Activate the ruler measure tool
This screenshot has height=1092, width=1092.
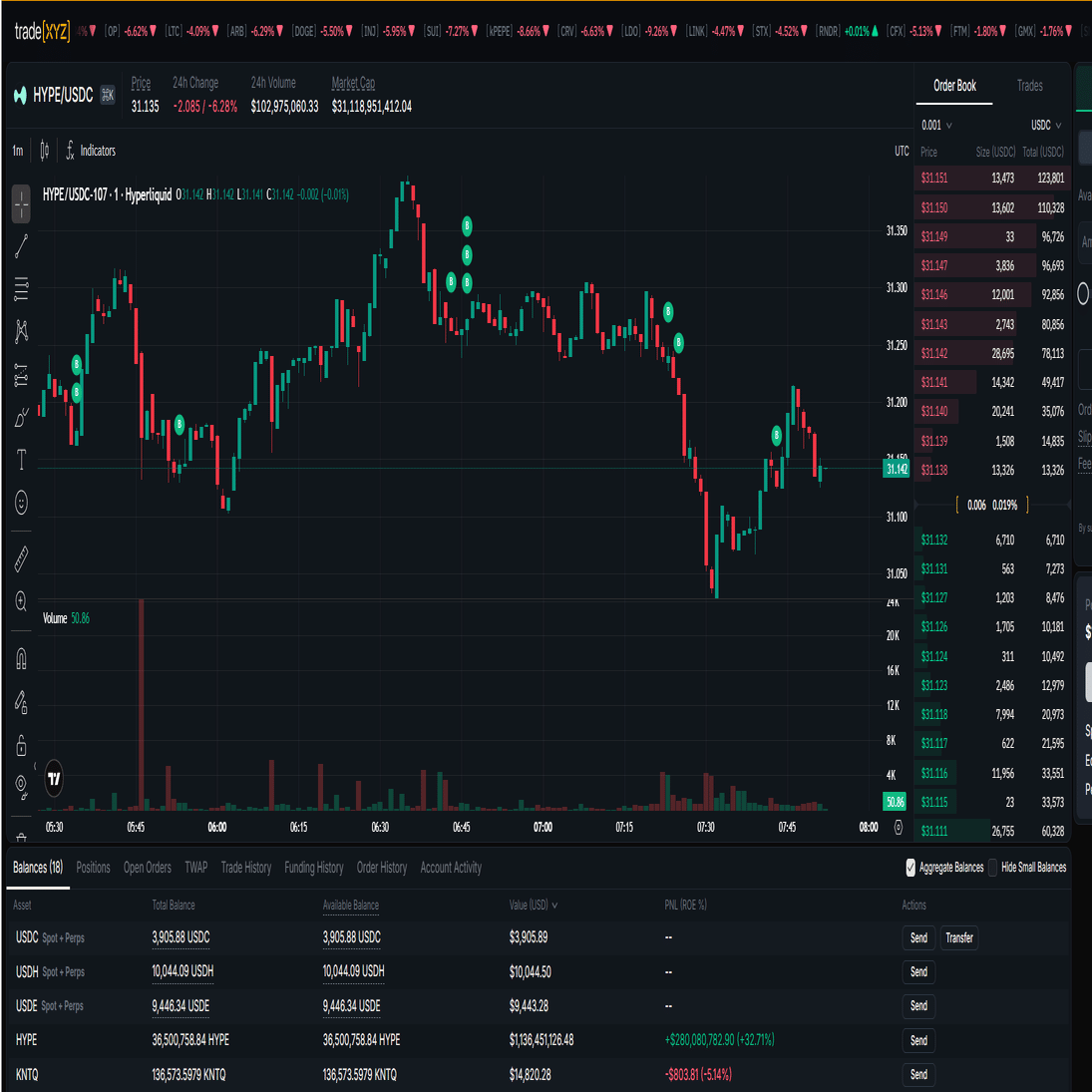[x=21, y=559]
